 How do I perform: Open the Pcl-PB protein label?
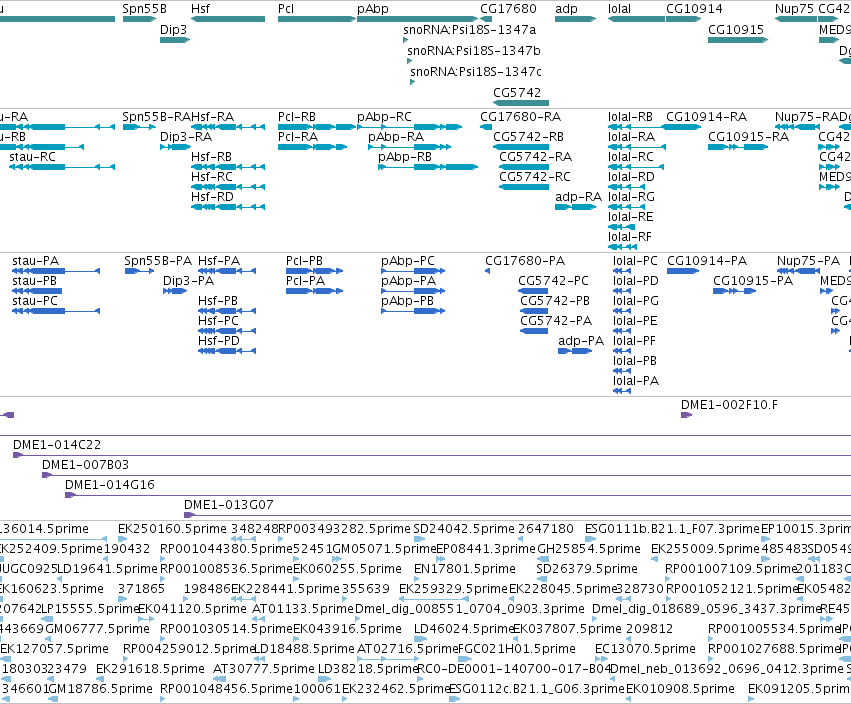(304, 261)
